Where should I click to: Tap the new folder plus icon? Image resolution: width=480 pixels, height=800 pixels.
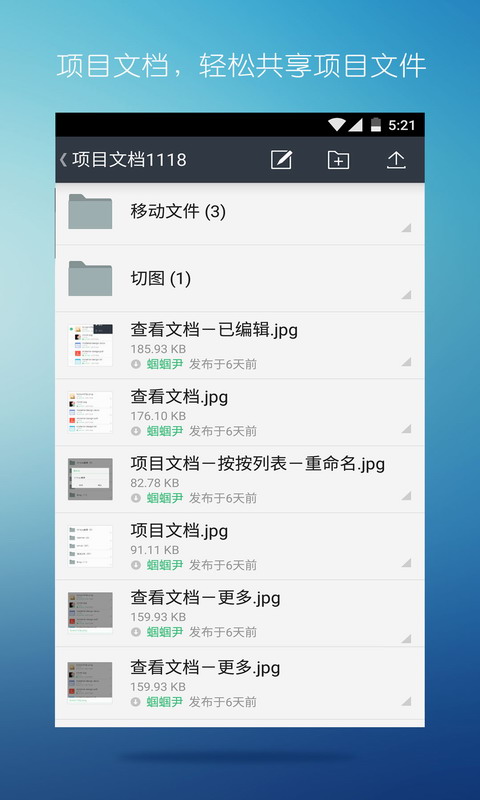pyautogui.click(x=338, y=160)
